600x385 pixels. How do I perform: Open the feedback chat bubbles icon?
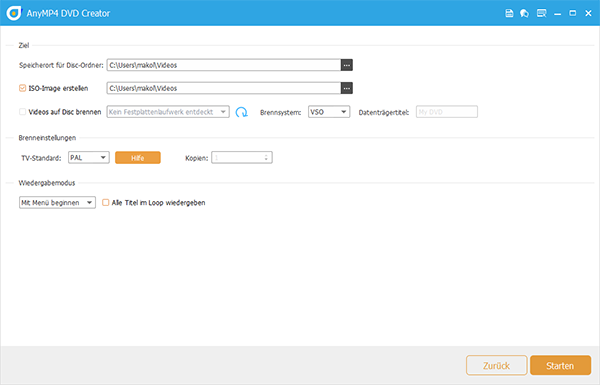click(x=524, y=13)
